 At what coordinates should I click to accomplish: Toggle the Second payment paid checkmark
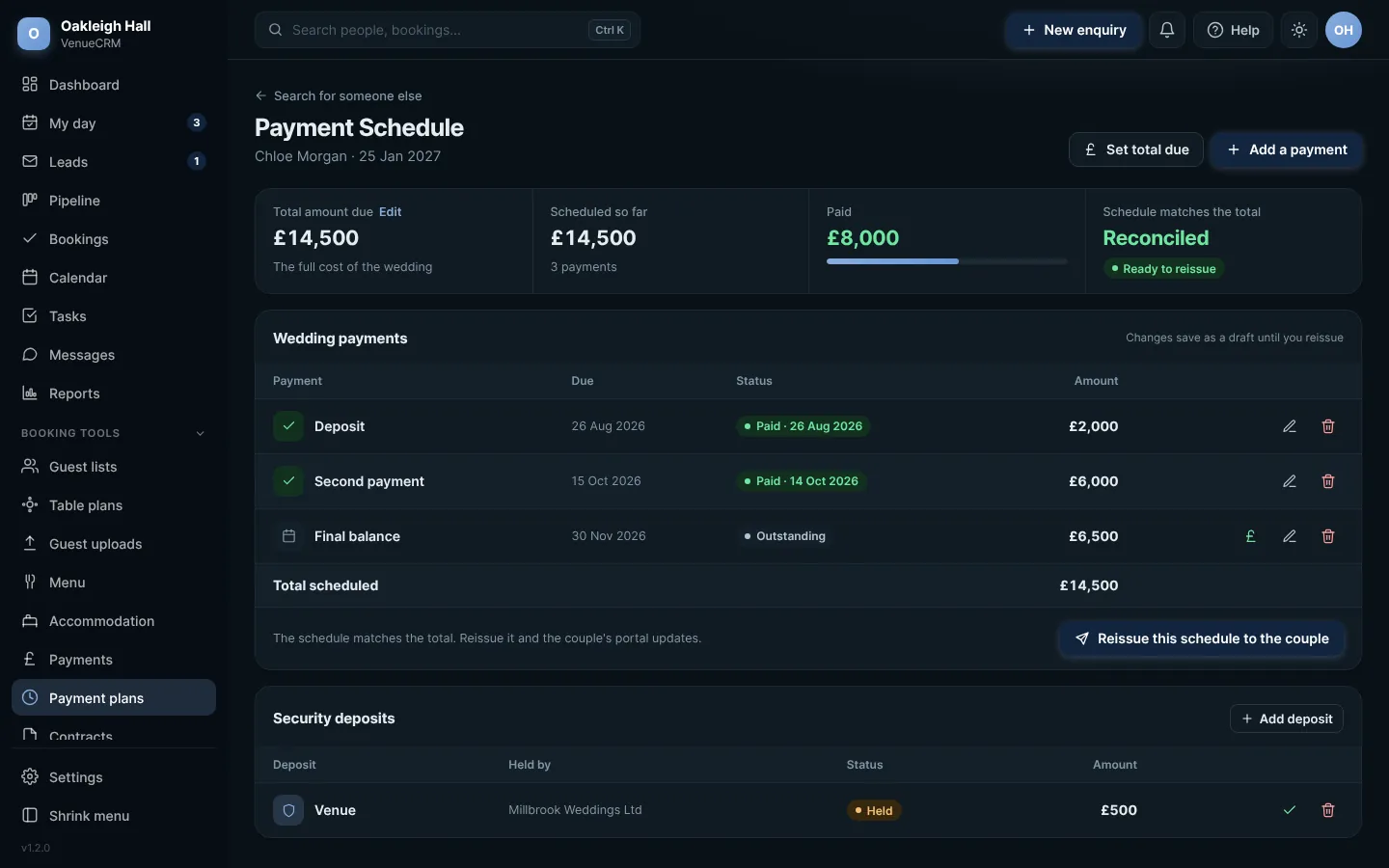[288, 481]
